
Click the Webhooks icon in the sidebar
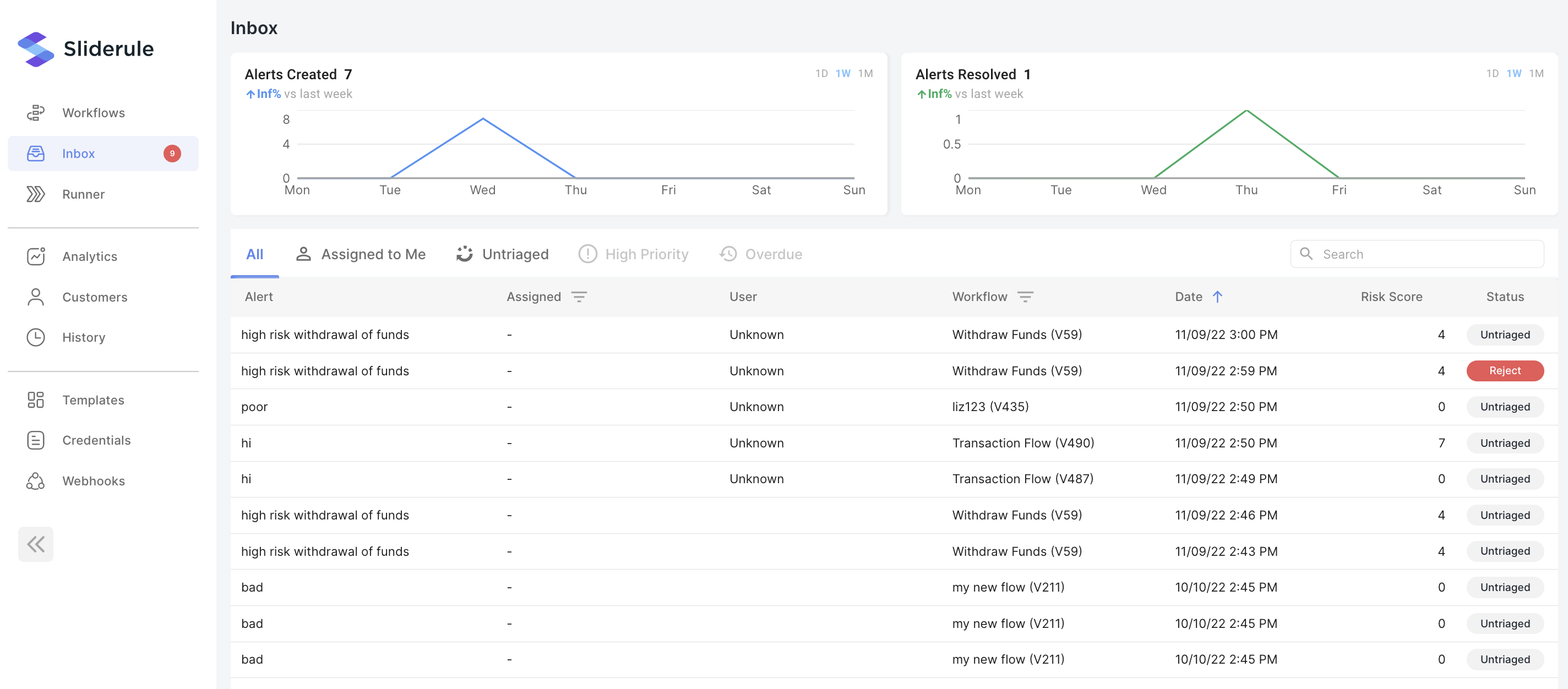[35, 481]
